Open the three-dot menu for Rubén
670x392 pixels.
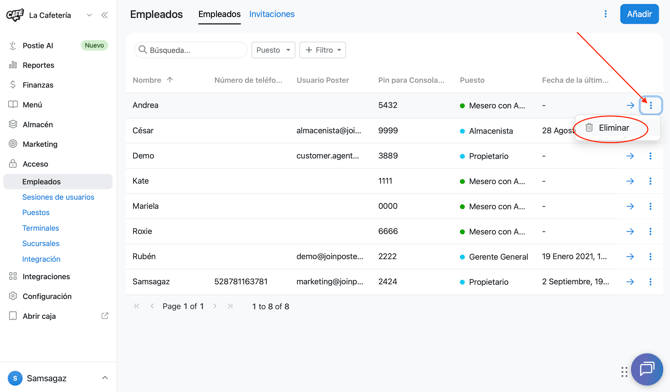[x=650, y=257]
